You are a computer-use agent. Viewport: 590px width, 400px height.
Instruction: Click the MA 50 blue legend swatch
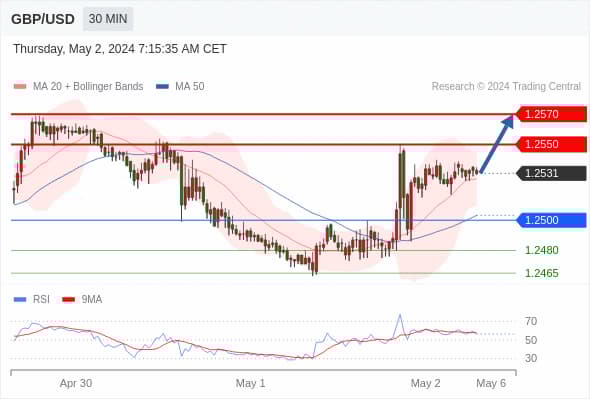point(162,87)
